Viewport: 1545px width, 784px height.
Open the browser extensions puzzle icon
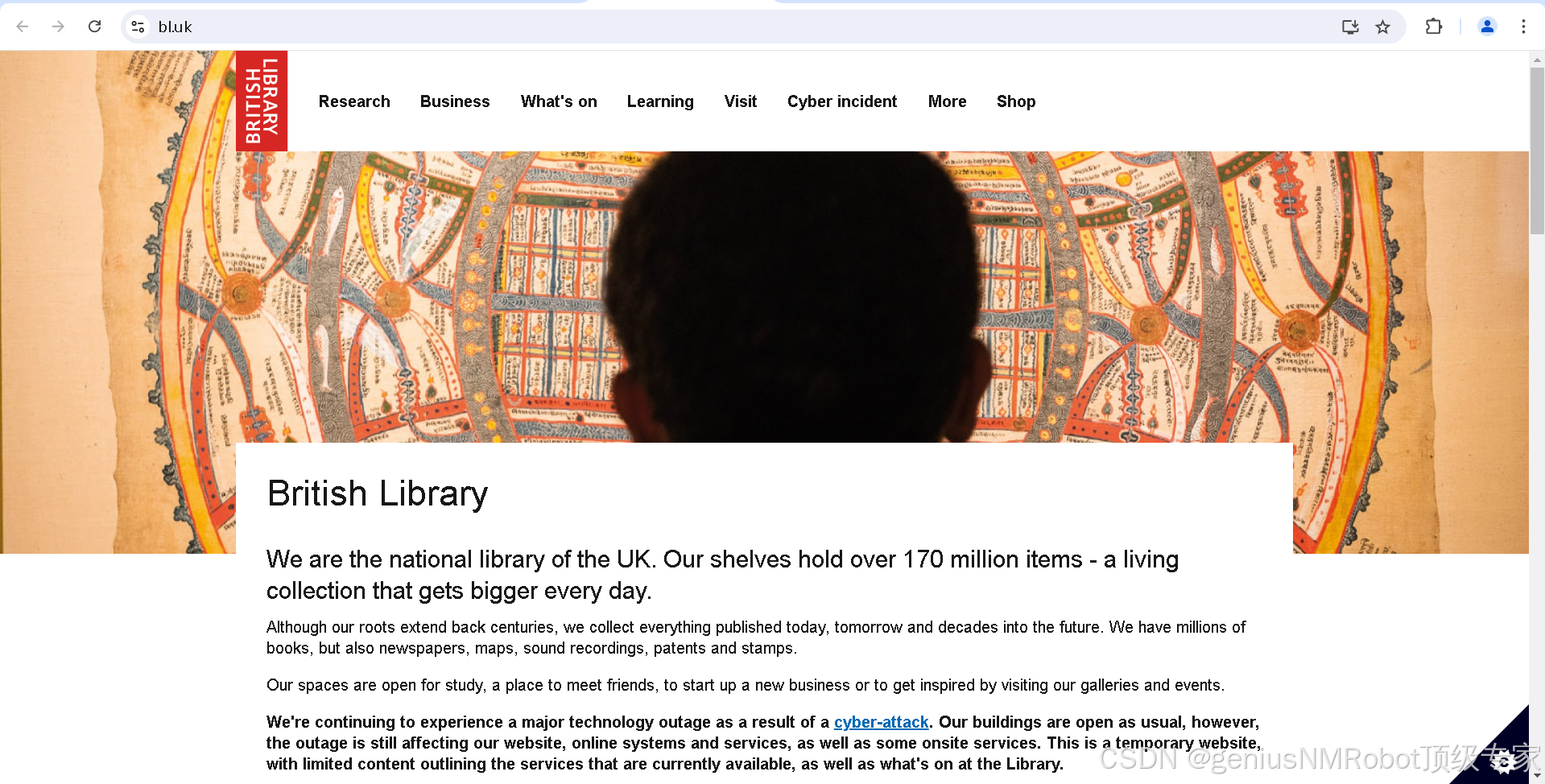[x=1434, y=27]
